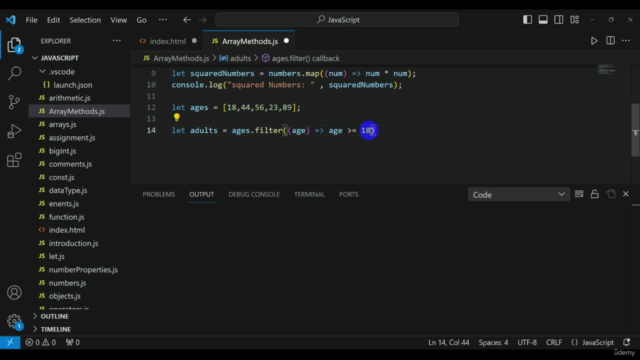Click the JavaScript command center search box

tap(337, 20)
